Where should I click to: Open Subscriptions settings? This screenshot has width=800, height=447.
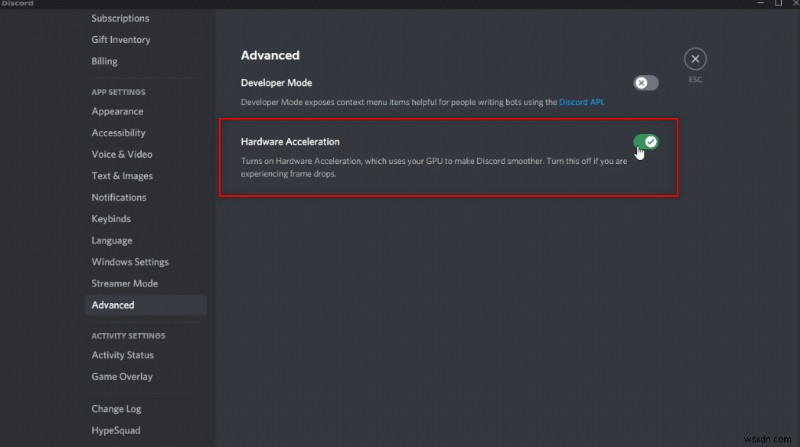click(120, 18)
